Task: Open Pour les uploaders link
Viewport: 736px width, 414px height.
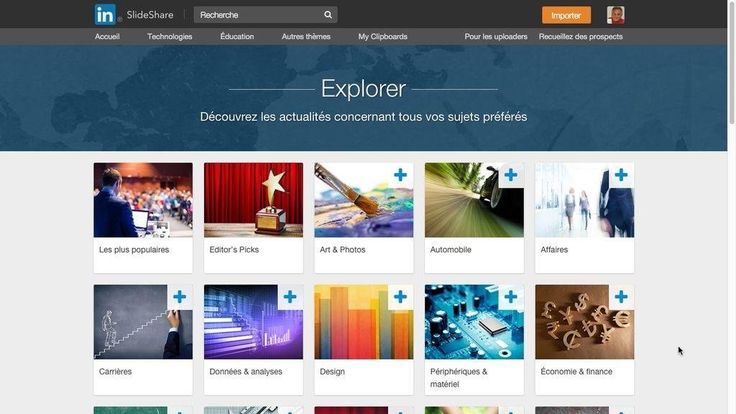Action: click(496, 37)
